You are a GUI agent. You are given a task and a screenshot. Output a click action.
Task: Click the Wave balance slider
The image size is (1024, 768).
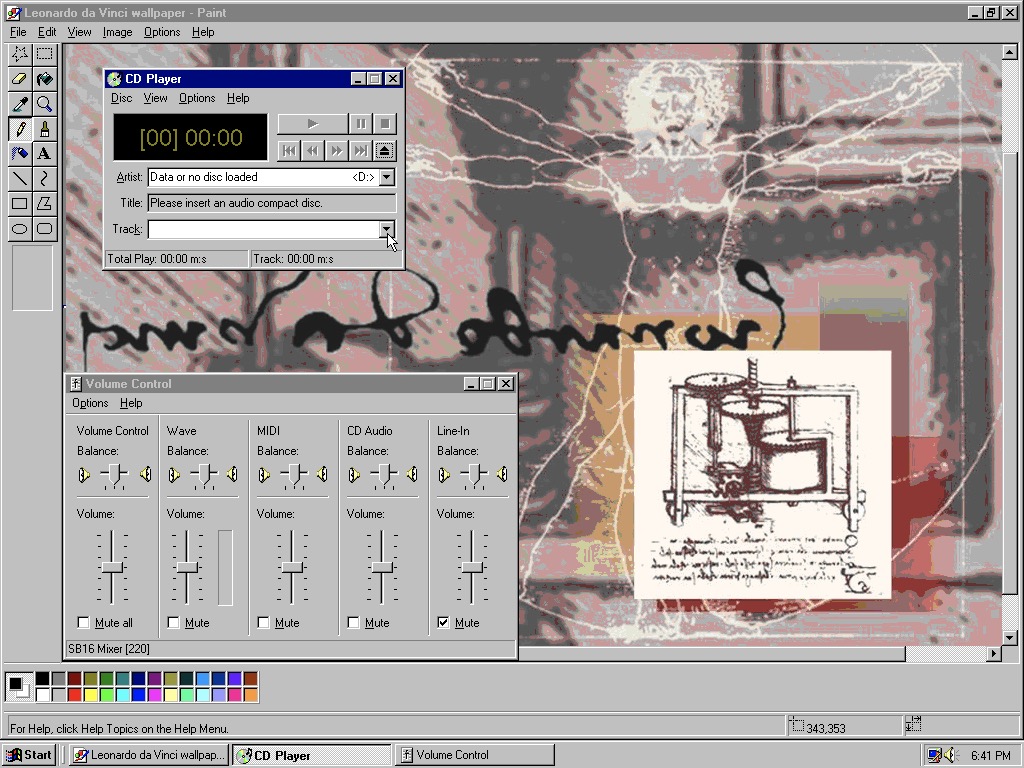204,475
